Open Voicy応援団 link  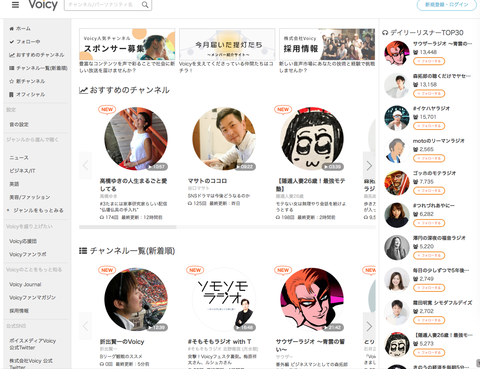tap(23, 241)
